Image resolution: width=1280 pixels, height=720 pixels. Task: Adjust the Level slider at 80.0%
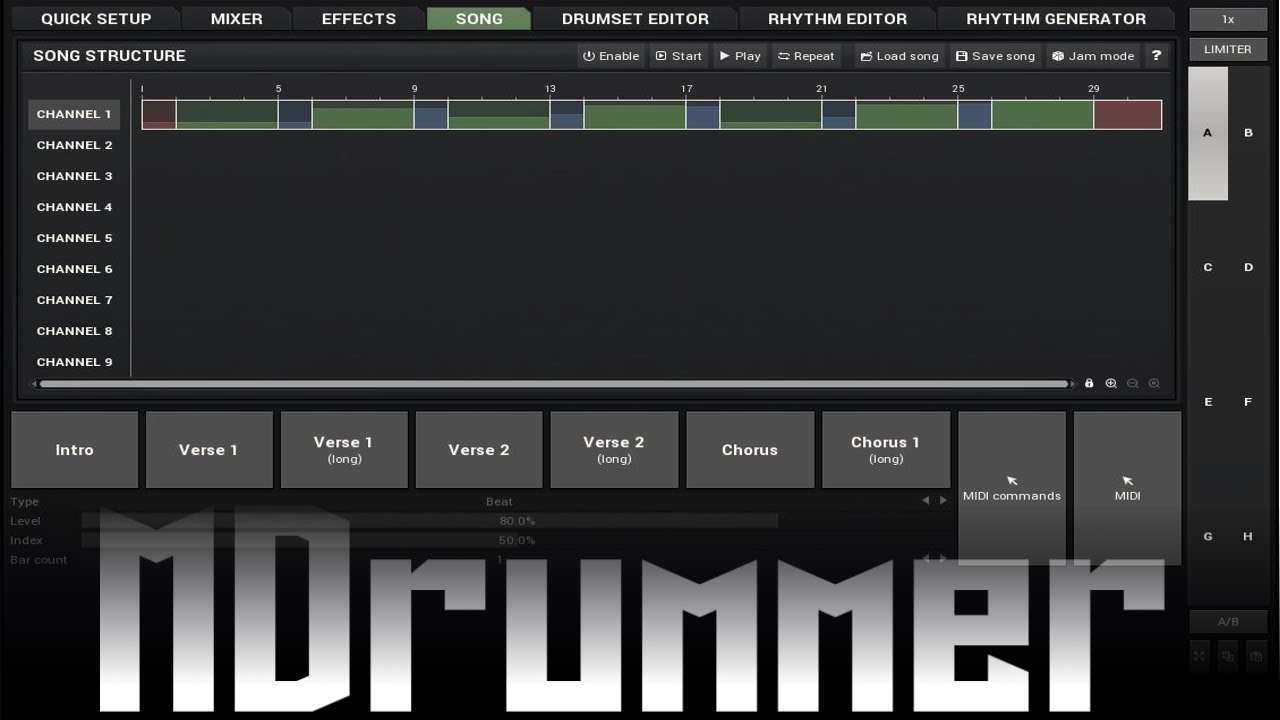[517, 521]
